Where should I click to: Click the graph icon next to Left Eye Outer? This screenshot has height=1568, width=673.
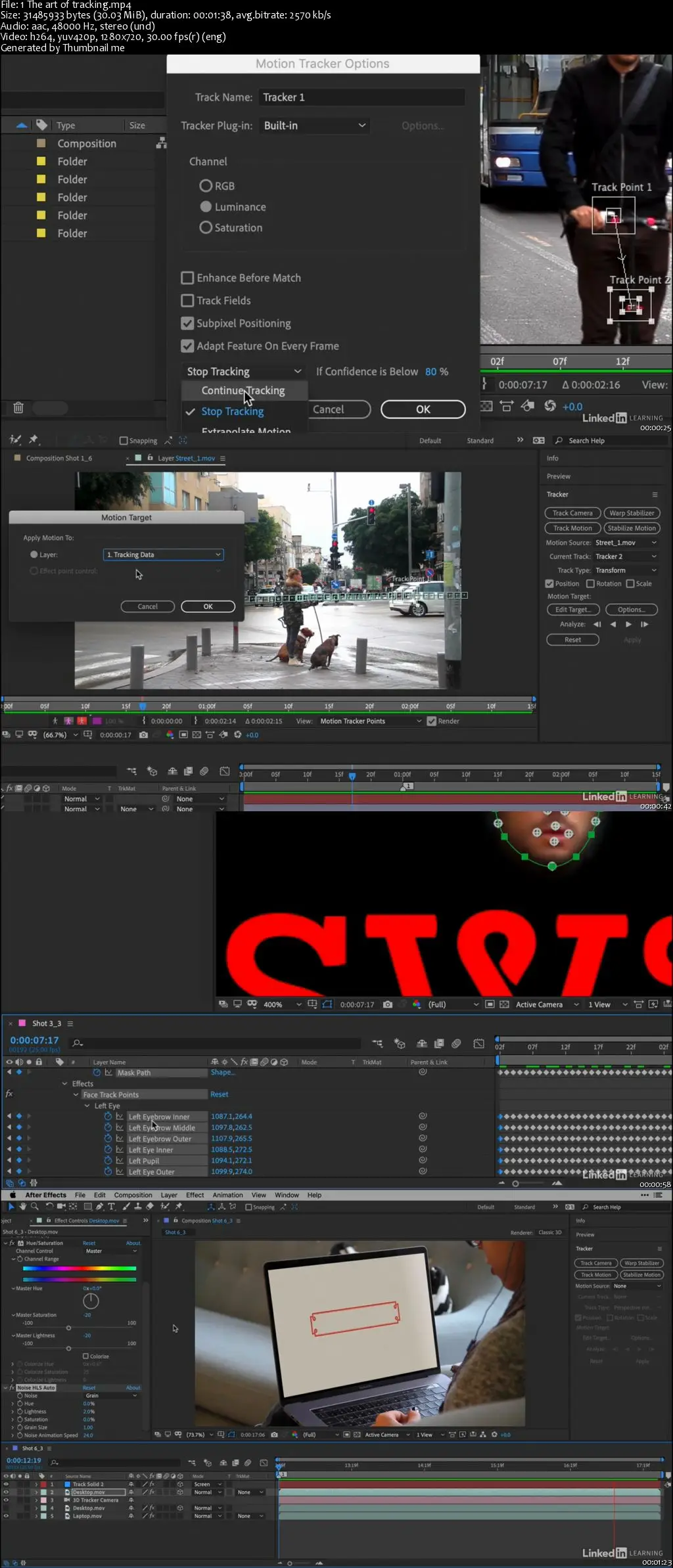pyautogui.click(x=120, y=1172)
